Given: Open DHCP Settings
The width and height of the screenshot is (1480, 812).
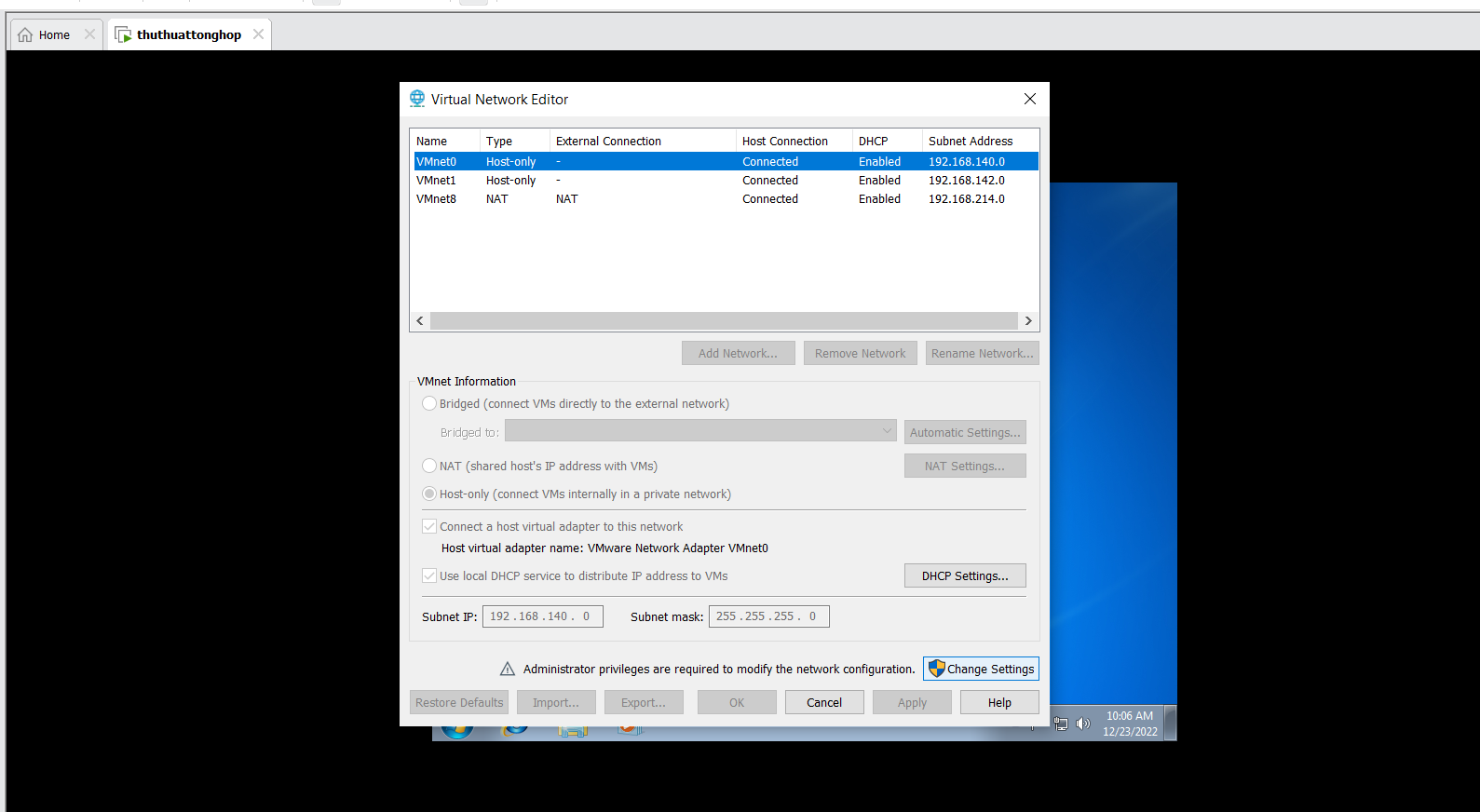Looking at the screenshot, I should 965,575.
